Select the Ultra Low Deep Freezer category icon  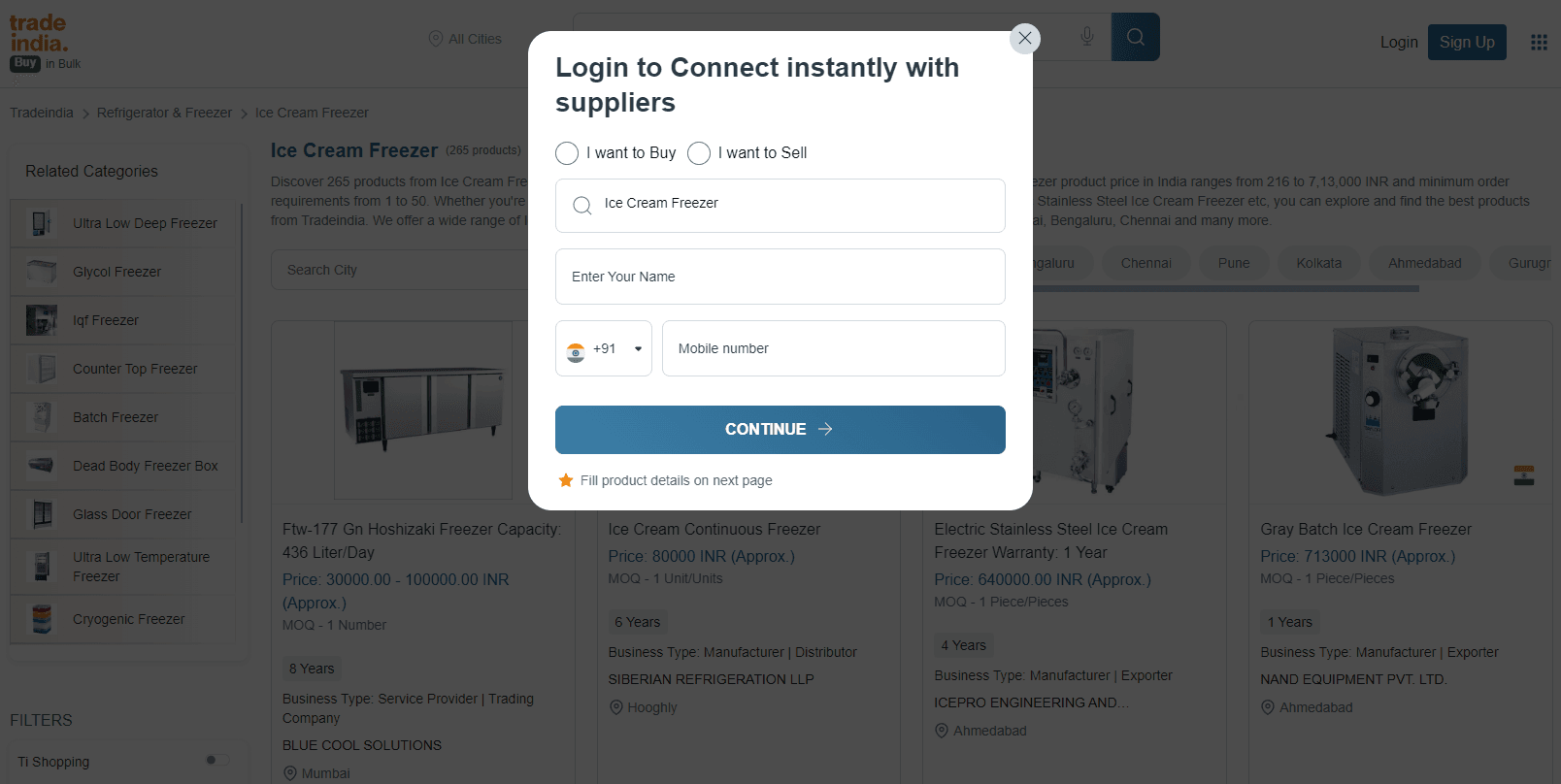(x=40, y=222)
